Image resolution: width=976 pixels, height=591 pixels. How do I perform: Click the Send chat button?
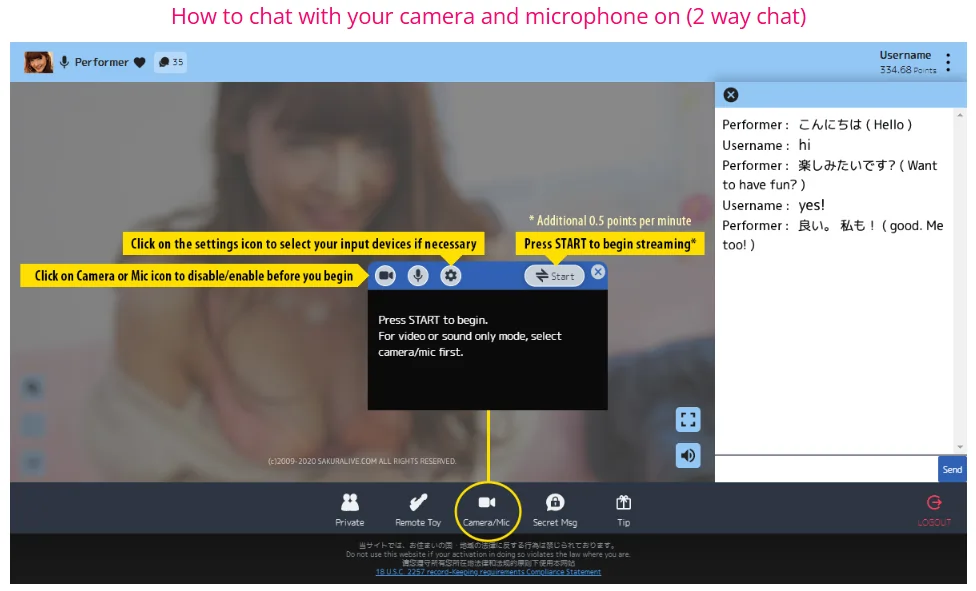click(x=952, y=470)
